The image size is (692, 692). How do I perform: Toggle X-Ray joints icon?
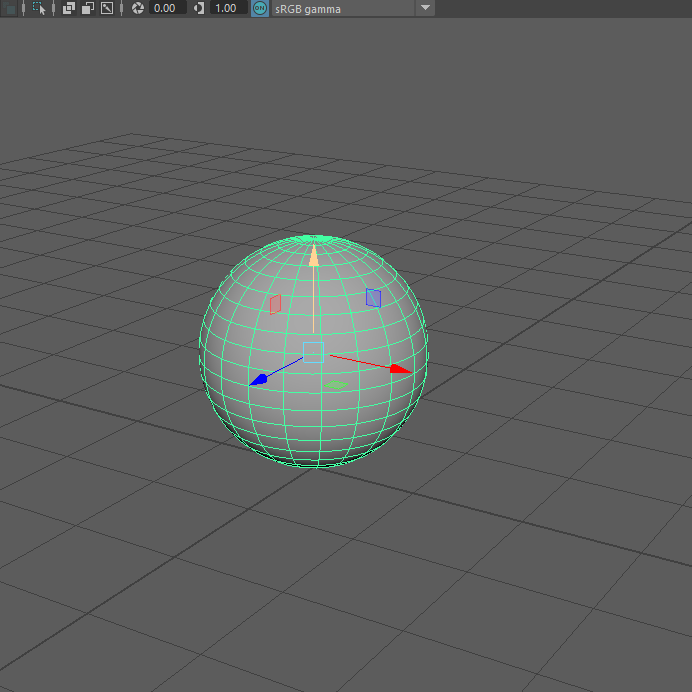[x=107, y=8]
